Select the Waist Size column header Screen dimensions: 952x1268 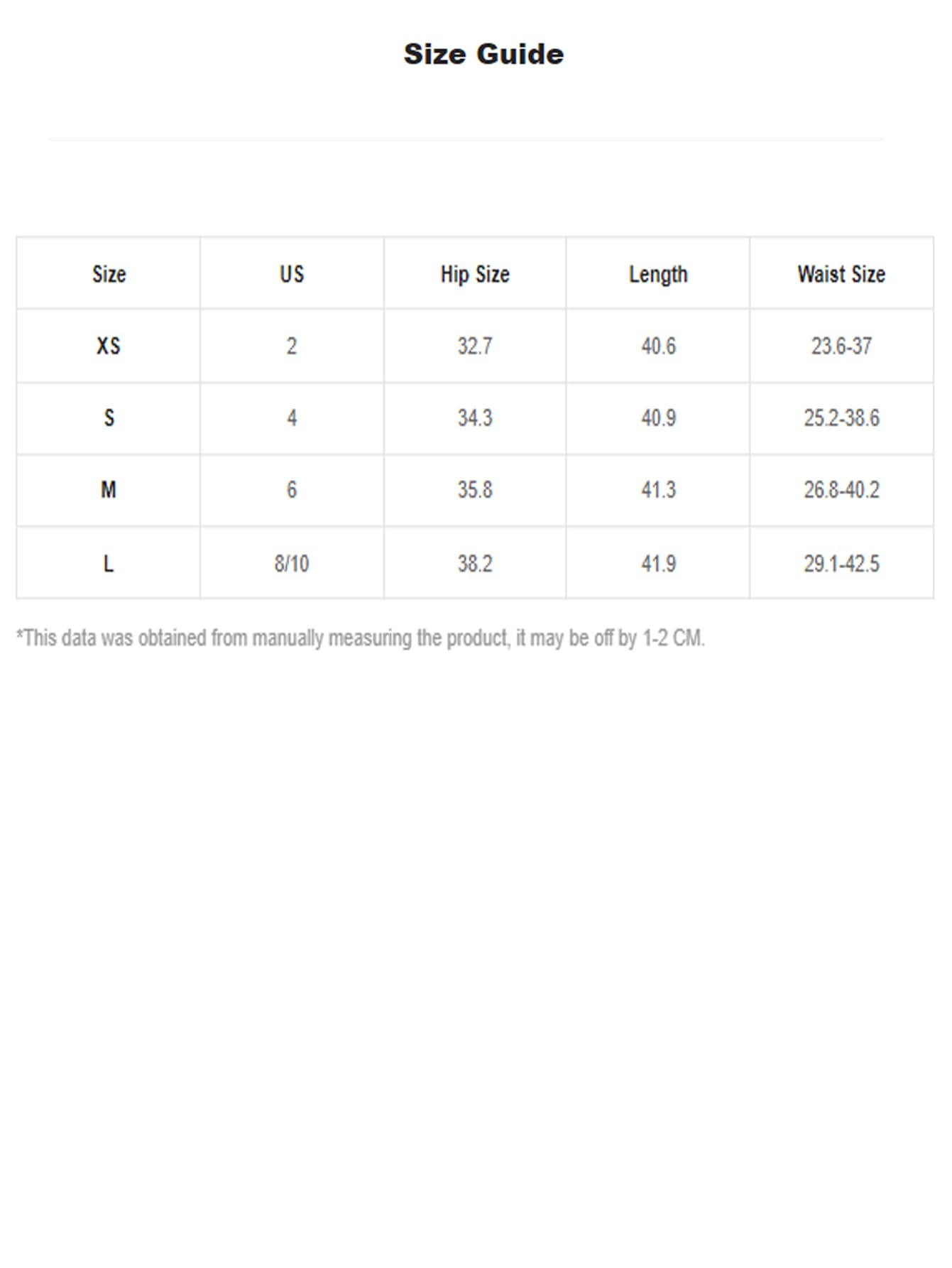tap(841, 274)
